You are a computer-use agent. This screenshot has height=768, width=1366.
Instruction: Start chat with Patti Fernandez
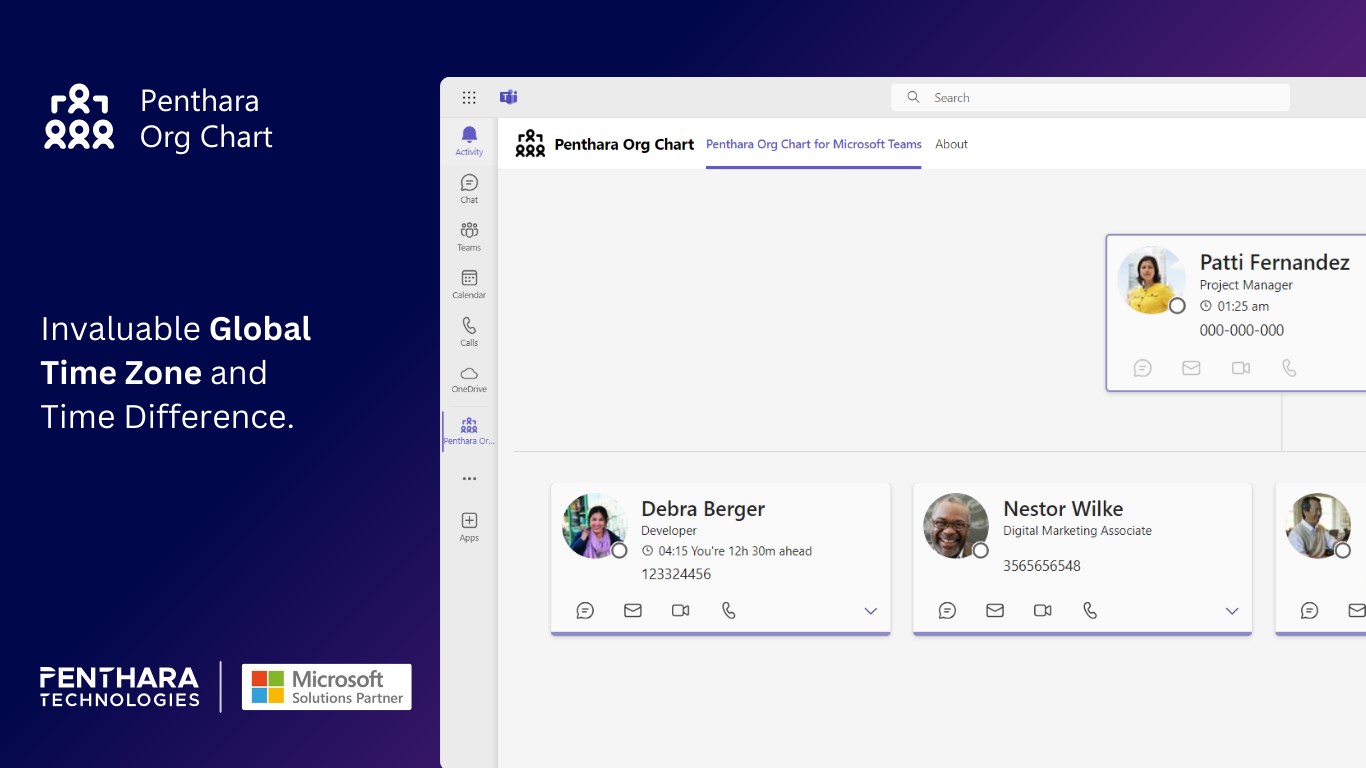[1143, 368]
